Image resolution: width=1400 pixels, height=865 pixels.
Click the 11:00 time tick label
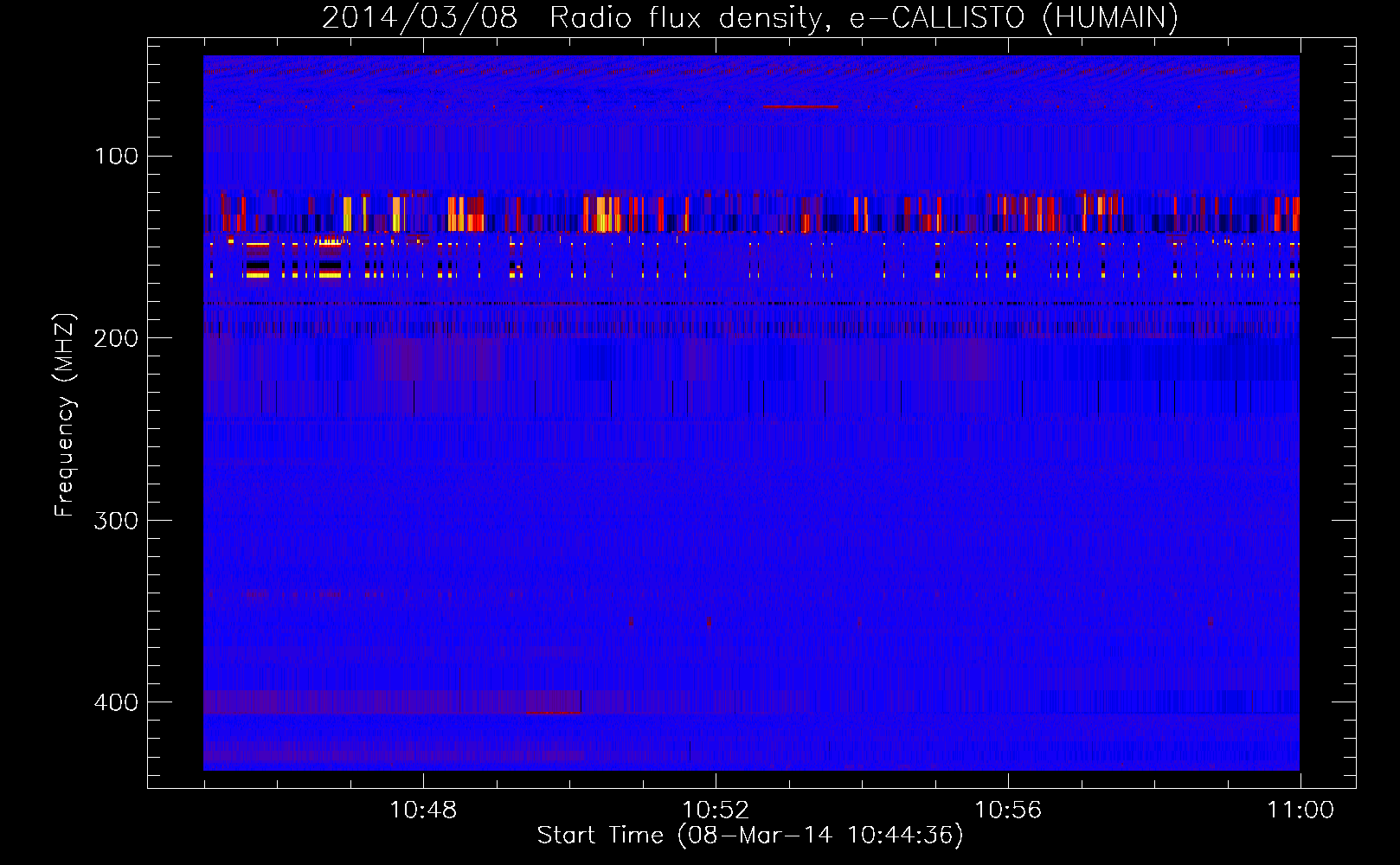1300,811
